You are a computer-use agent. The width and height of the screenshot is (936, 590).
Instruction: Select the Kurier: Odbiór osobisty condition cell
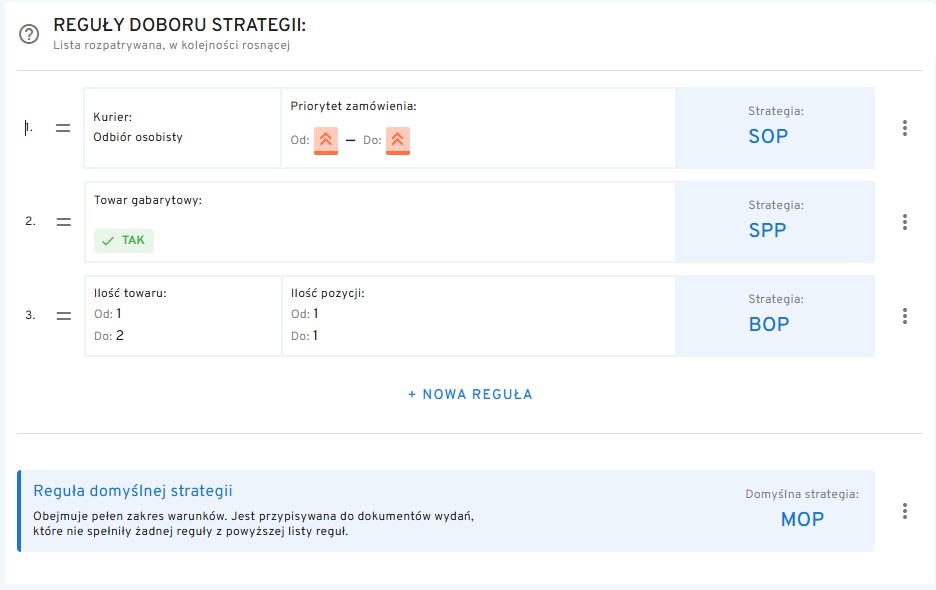(183, 128)
